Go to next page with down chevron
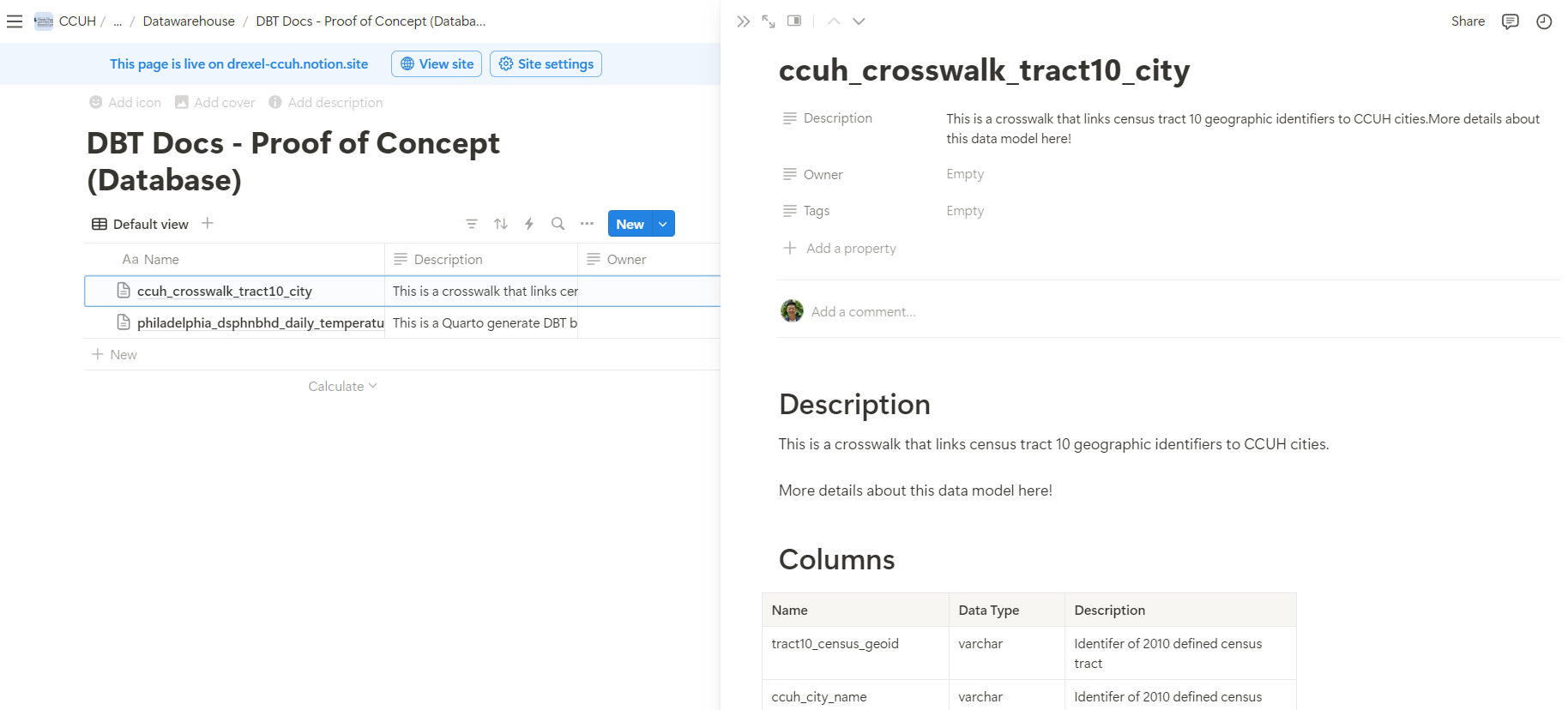This screenshot has height=710, width=1568. pyautogui.click(x=859, y=21)
